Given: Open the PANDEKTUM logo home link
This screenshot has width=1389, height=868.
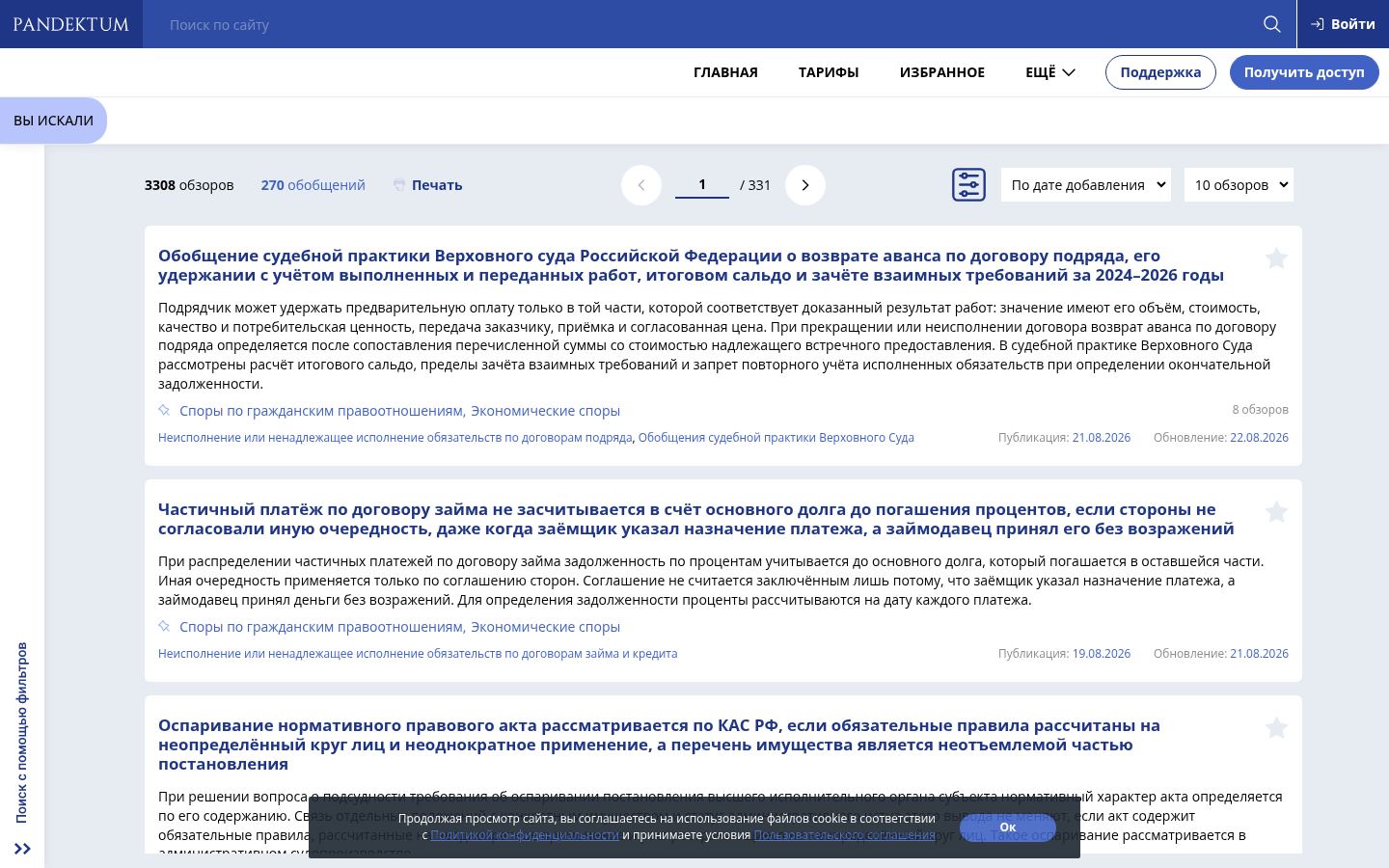Looking at the screenshot, I should 71,24.
